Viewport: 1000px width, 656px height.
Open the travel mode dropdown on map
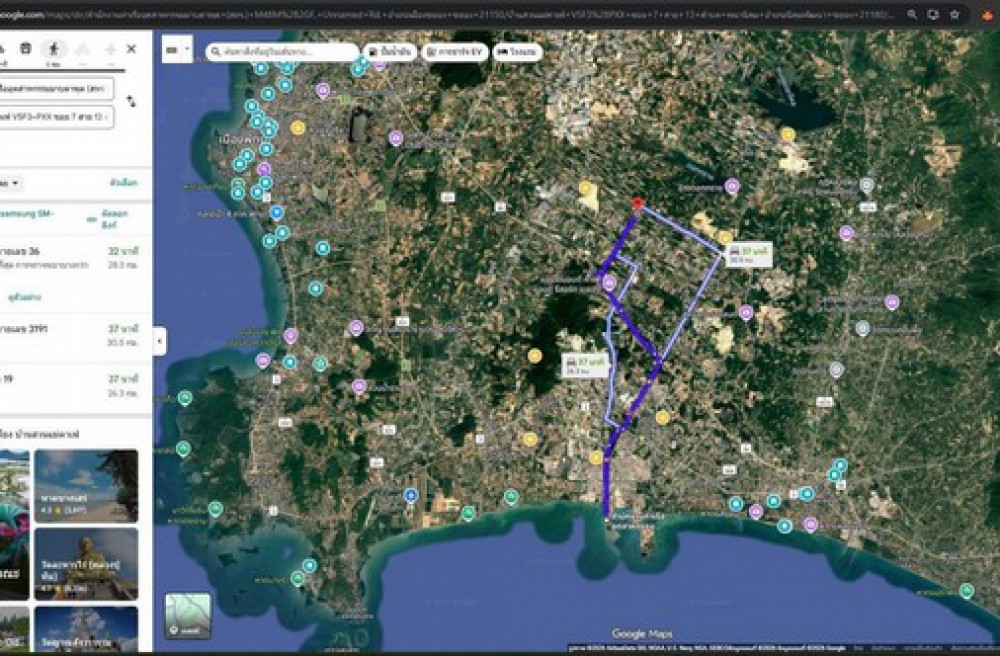click(x=176, y=49)
